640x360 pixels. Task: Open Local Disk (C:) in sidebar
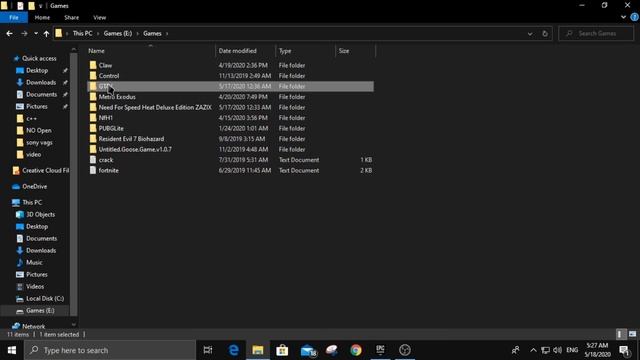click(44, 299)
